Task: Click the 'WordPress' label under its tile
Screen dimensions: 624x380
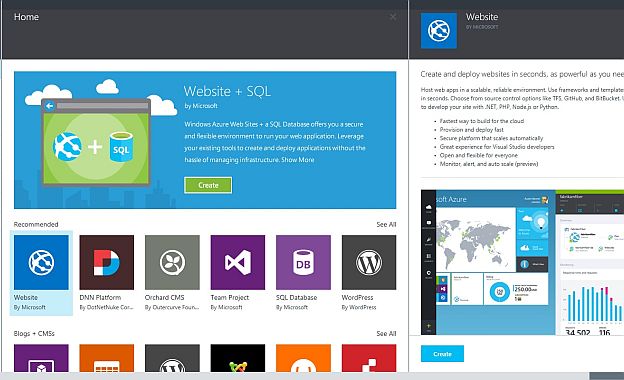Action: point(357,297)
